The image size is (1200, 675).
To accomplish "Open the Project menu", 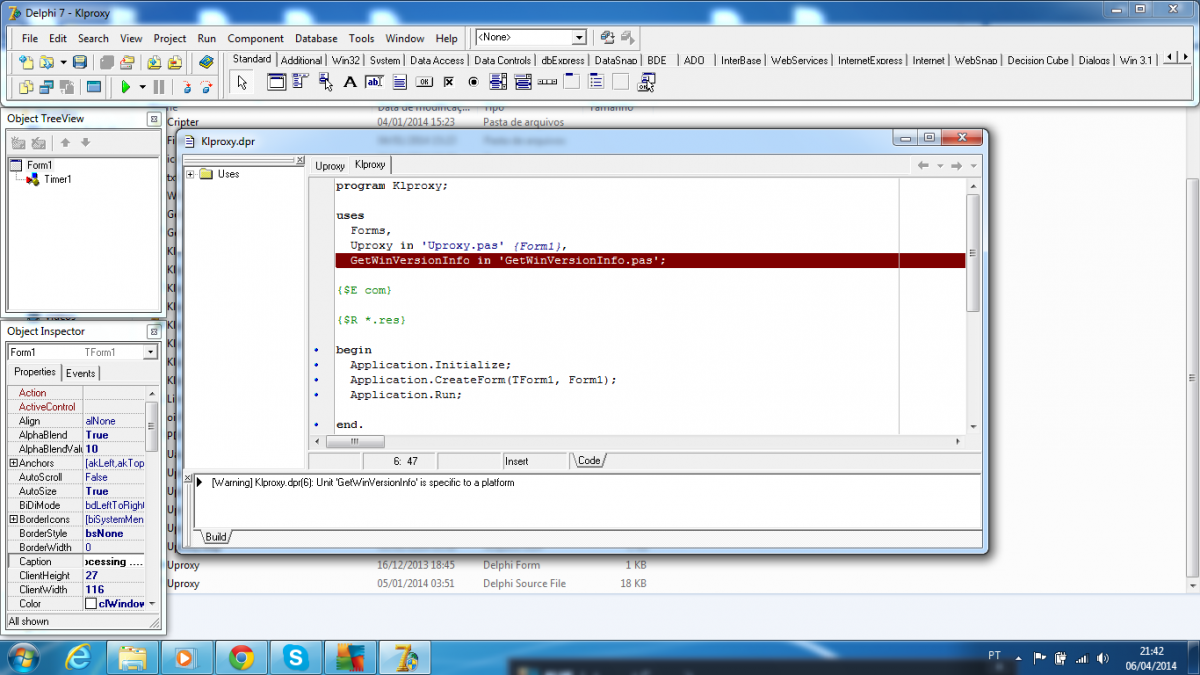I will tap(170, 38).
